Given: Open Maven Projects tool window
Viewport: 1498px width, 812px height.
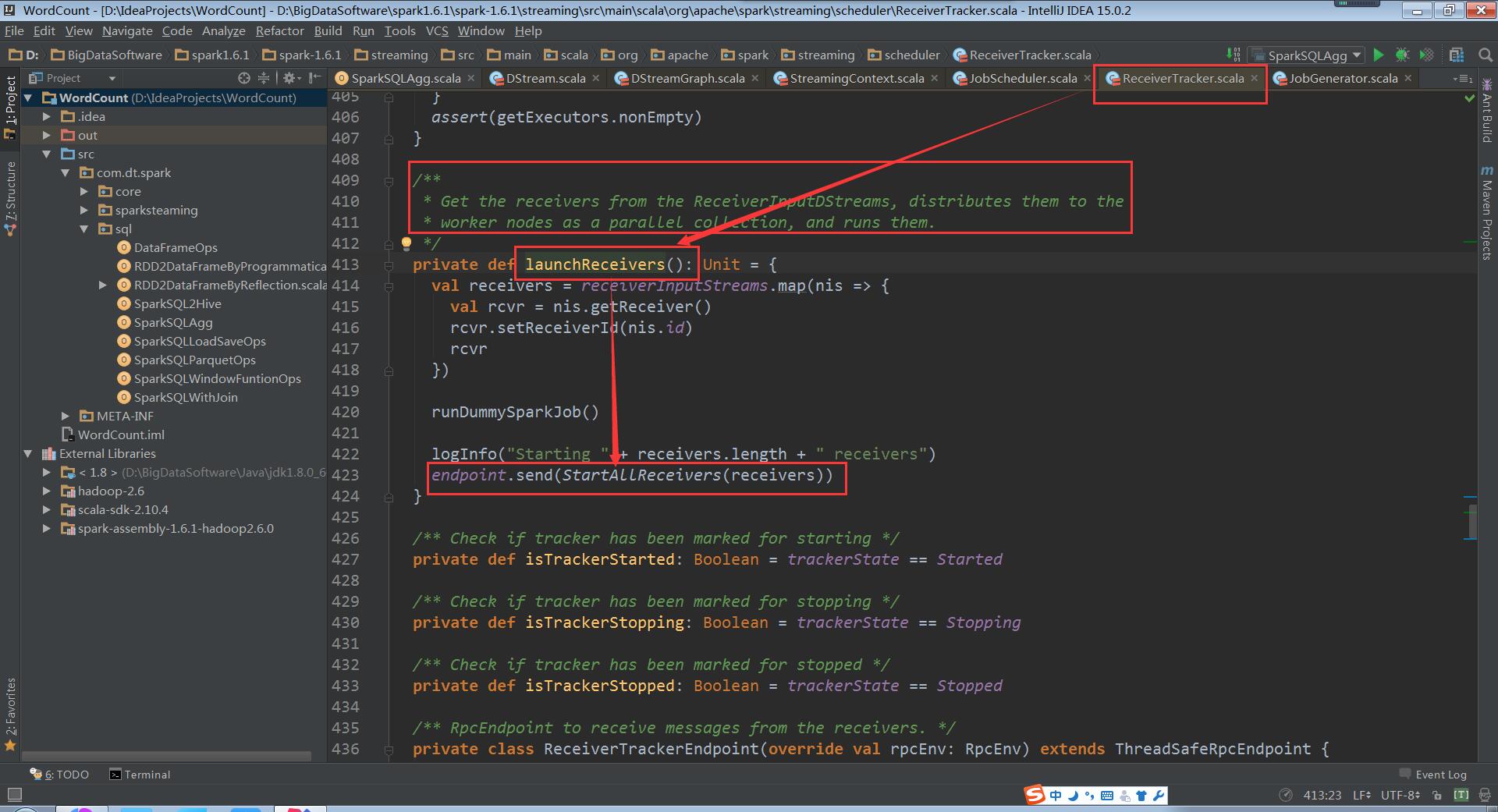Looking at the screenshot, I should point(1487,213).
